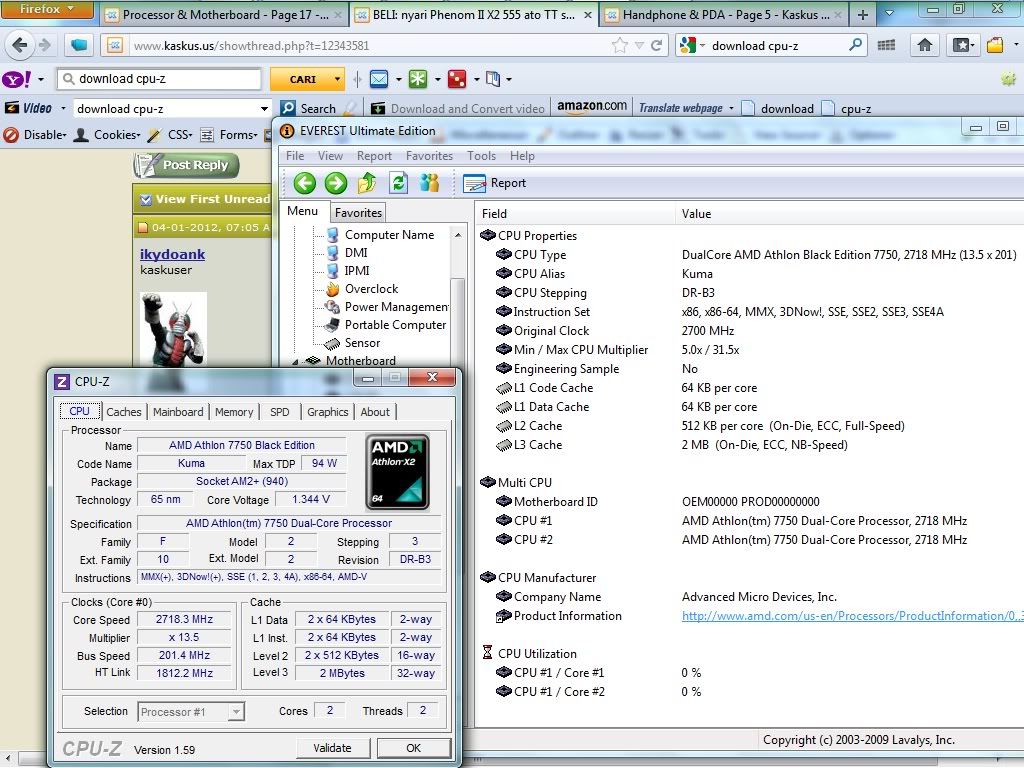The width and height of the screenshot is (1024, 768).
Task: Click Yahoo! logo icon
Action: point(16,79)
